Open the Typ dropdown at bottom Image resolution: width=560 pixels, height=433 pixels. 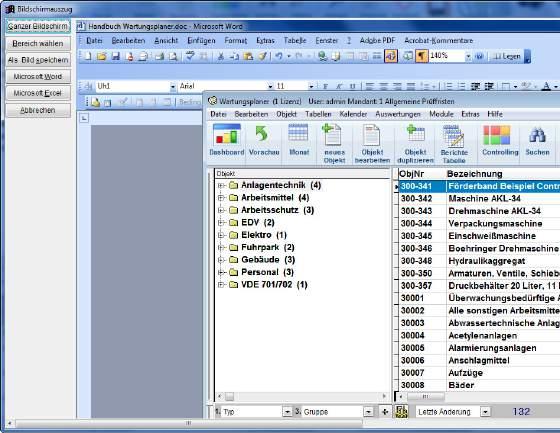coord(287,412)
